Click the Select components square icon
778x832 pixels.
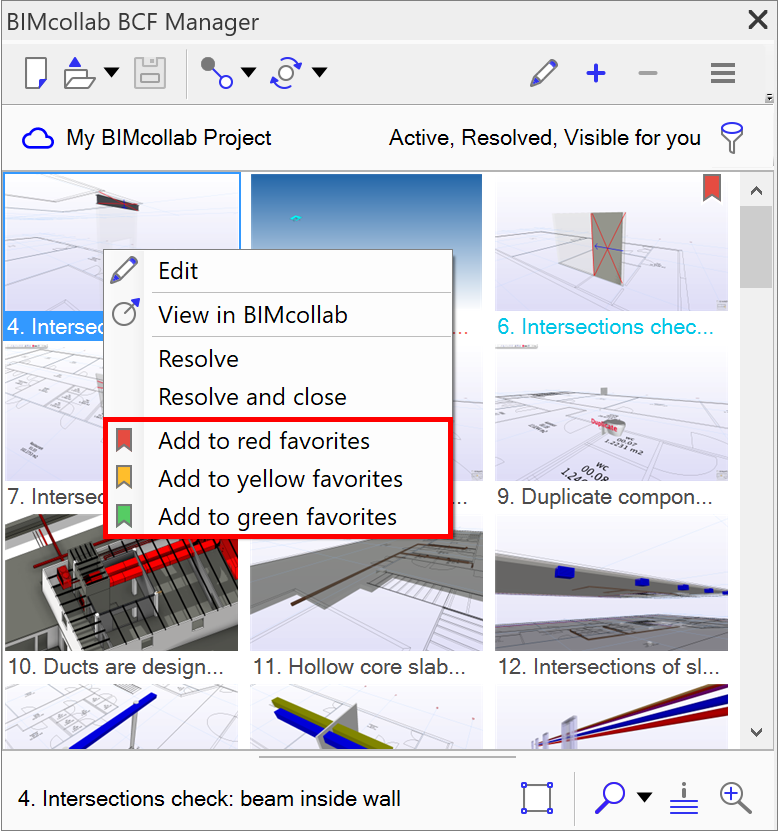537,798
